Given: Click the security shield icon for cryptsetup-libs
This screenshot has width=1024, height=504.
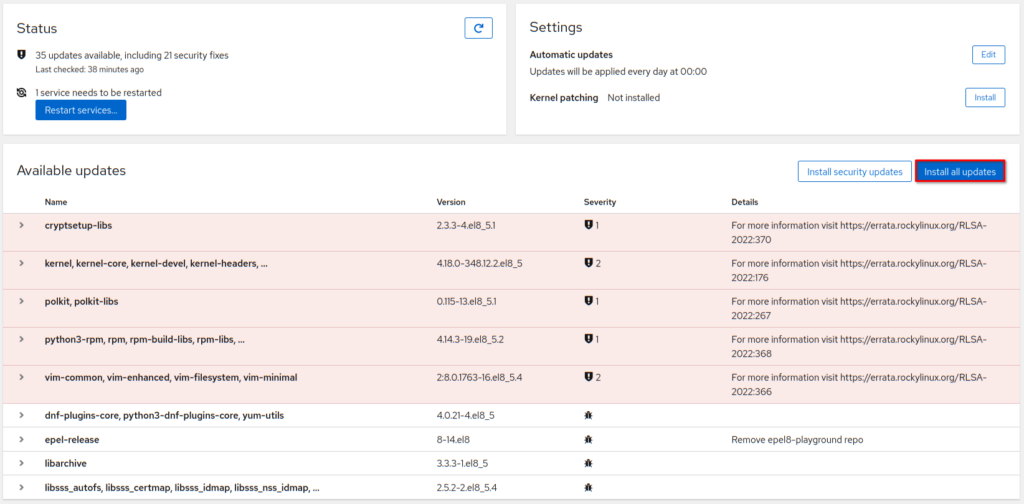Looking at the screenshot, I should click(588, 226).
